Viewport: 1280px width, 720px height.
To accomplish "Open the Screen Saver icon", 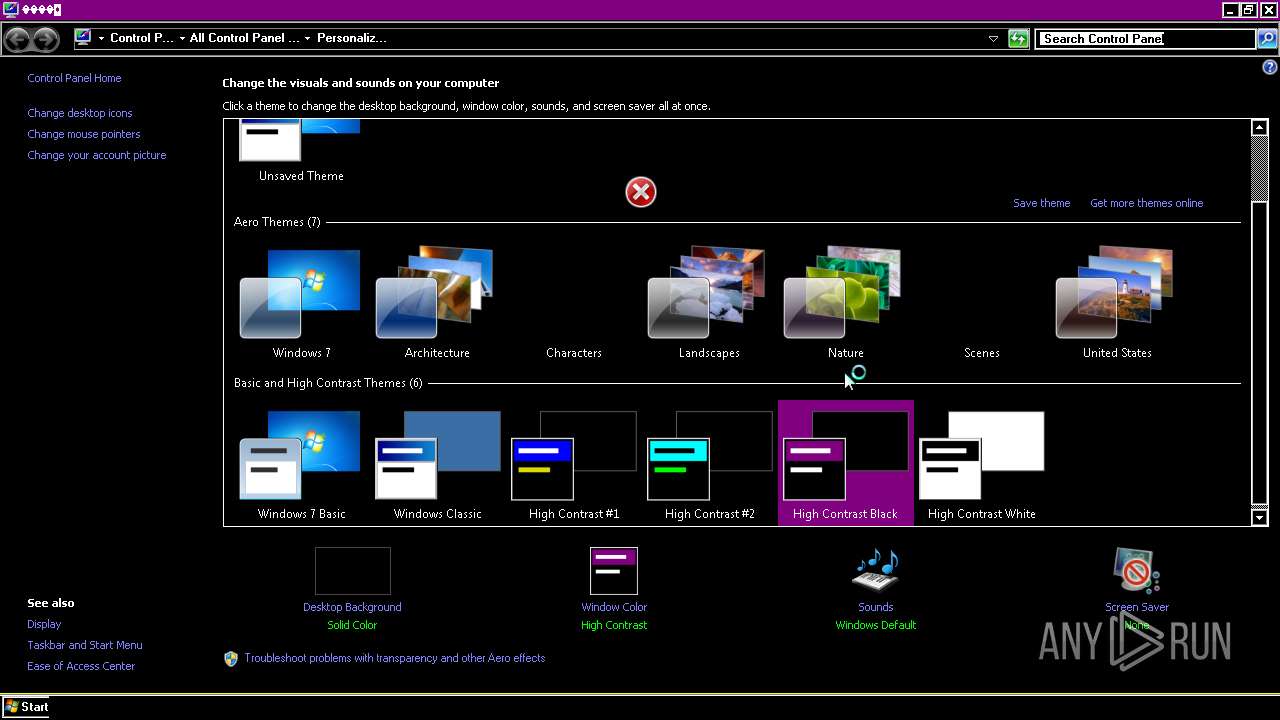I will [x=1136, y=571].
